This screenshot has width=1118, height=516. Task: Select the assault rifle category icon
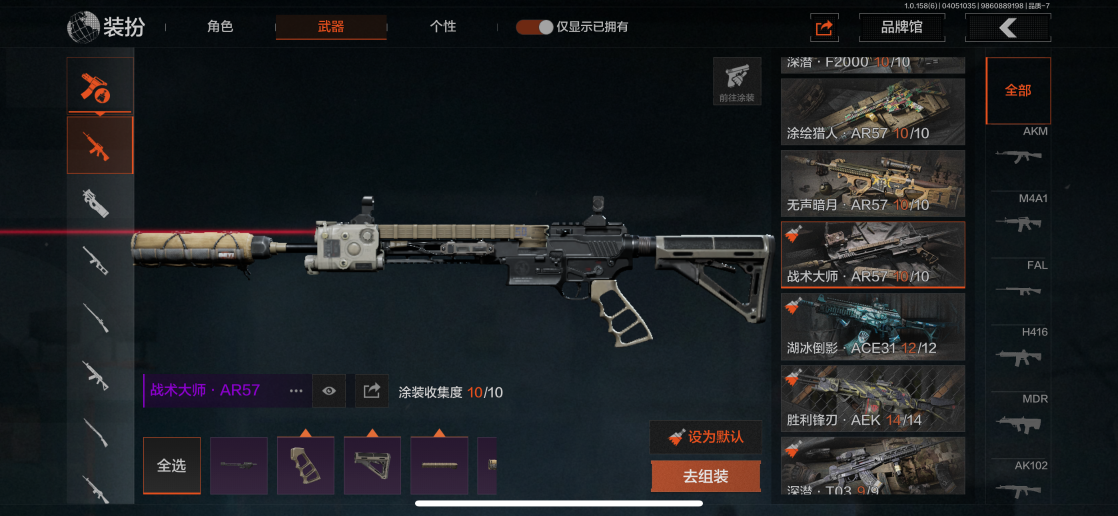pyautogui.click(x=100, y=145)
